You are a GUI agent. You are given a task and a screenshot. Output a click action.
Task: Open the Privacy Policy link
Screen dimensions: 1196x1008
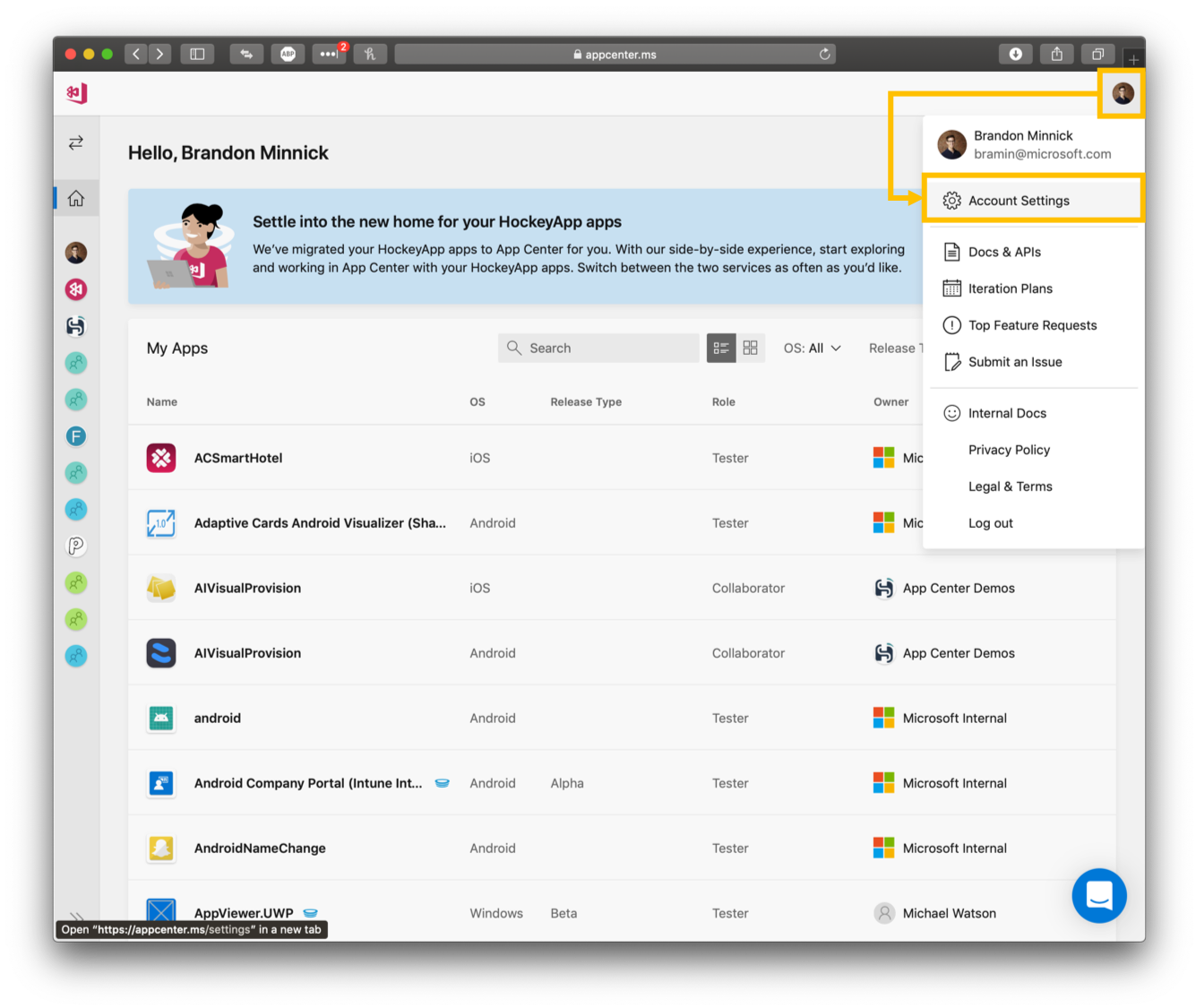(1009, 450)
